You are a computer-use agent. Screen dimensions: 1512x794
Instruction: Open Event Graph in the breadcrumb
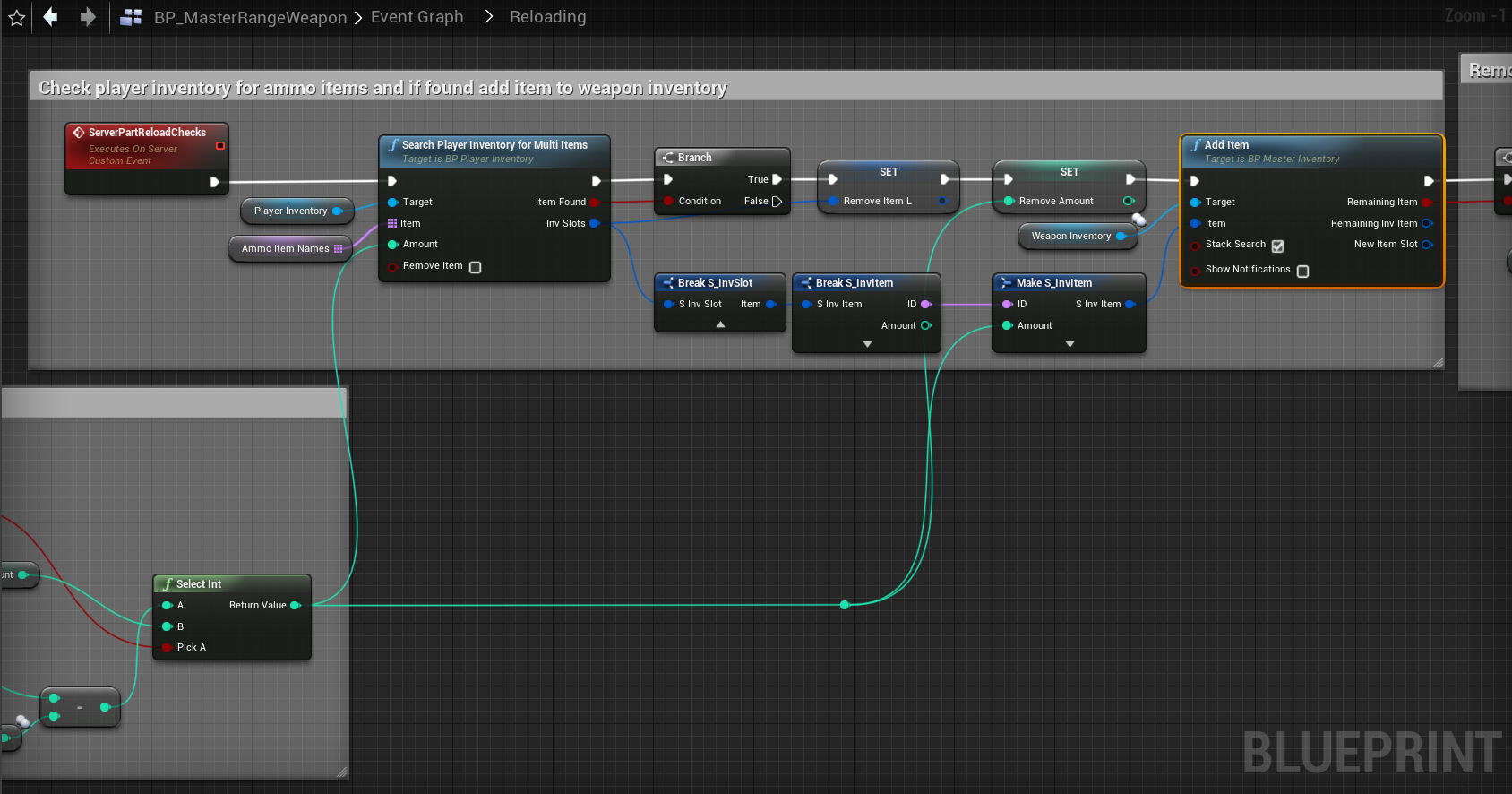click(x=417, y=17)
